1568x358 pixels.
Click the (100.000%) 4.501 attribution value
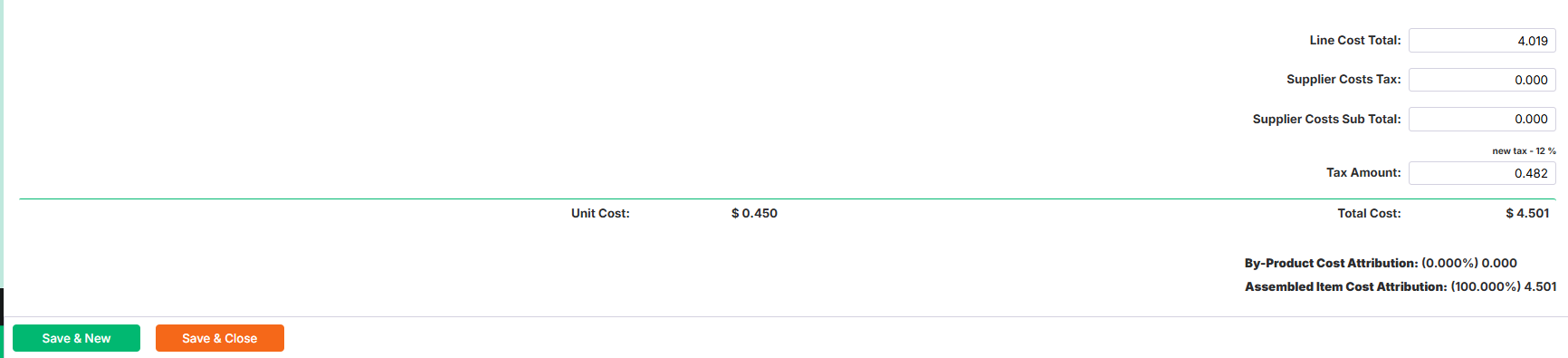point(1503,286)
